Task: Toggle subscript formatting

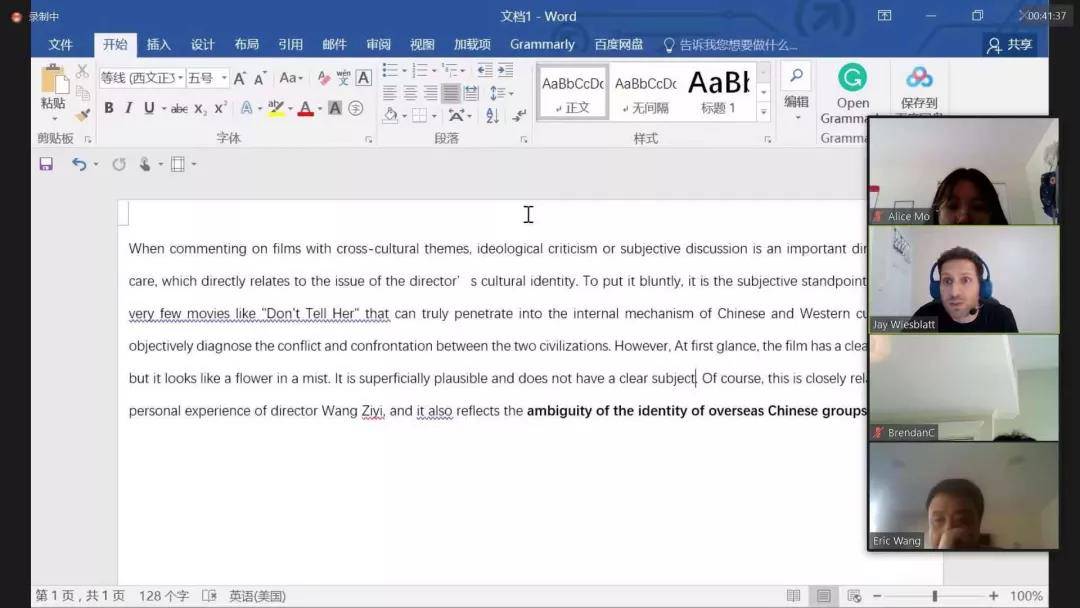Action: click(x=200, y=108)
